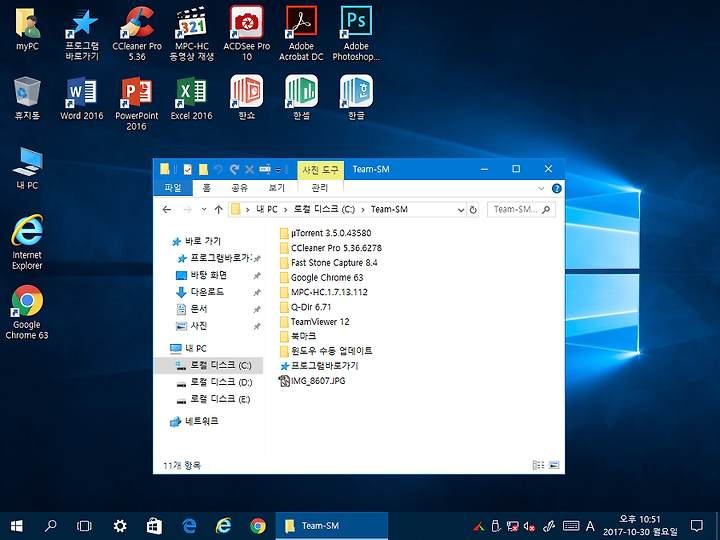Click Properties icon in quick access toolbar
720x540 pixels.
(187, 169)
